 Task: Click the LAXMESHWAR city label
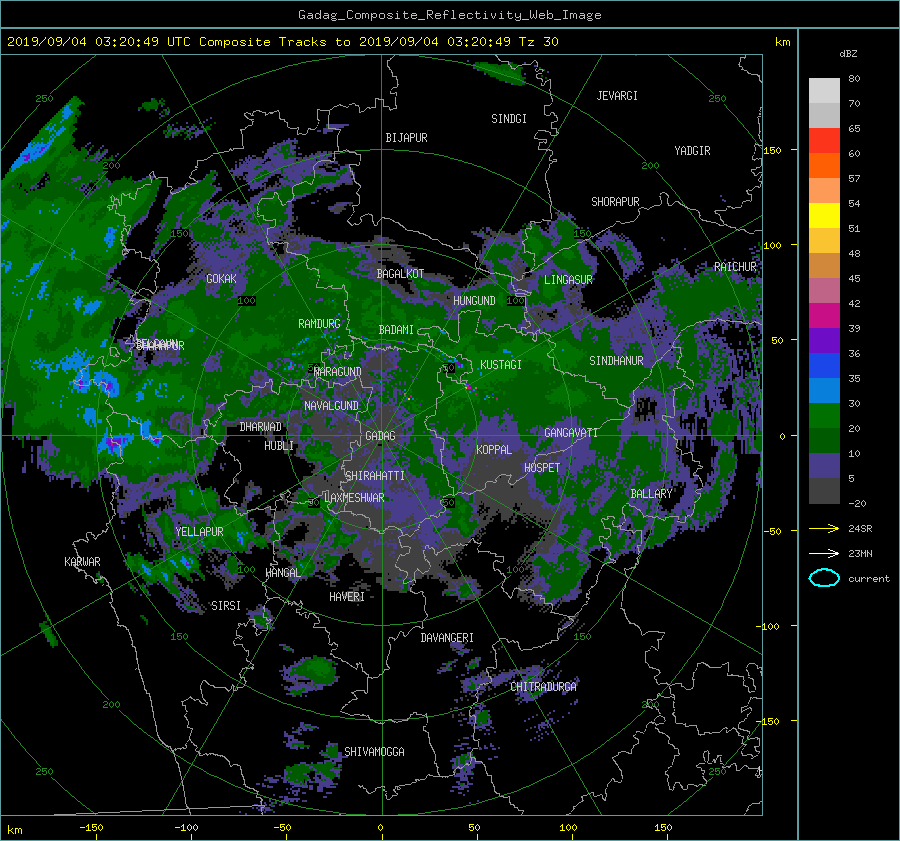(x=354, y=498)
